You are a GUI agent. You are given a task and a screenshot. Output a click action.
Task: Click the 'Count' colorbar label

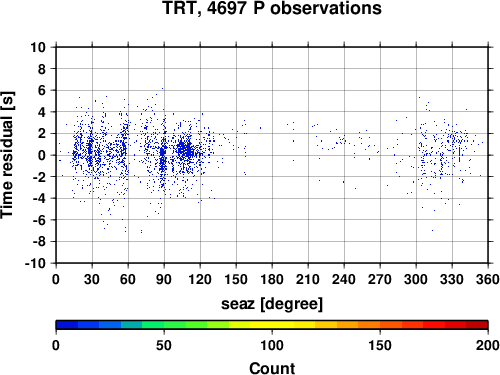click(x=272, y=368)
